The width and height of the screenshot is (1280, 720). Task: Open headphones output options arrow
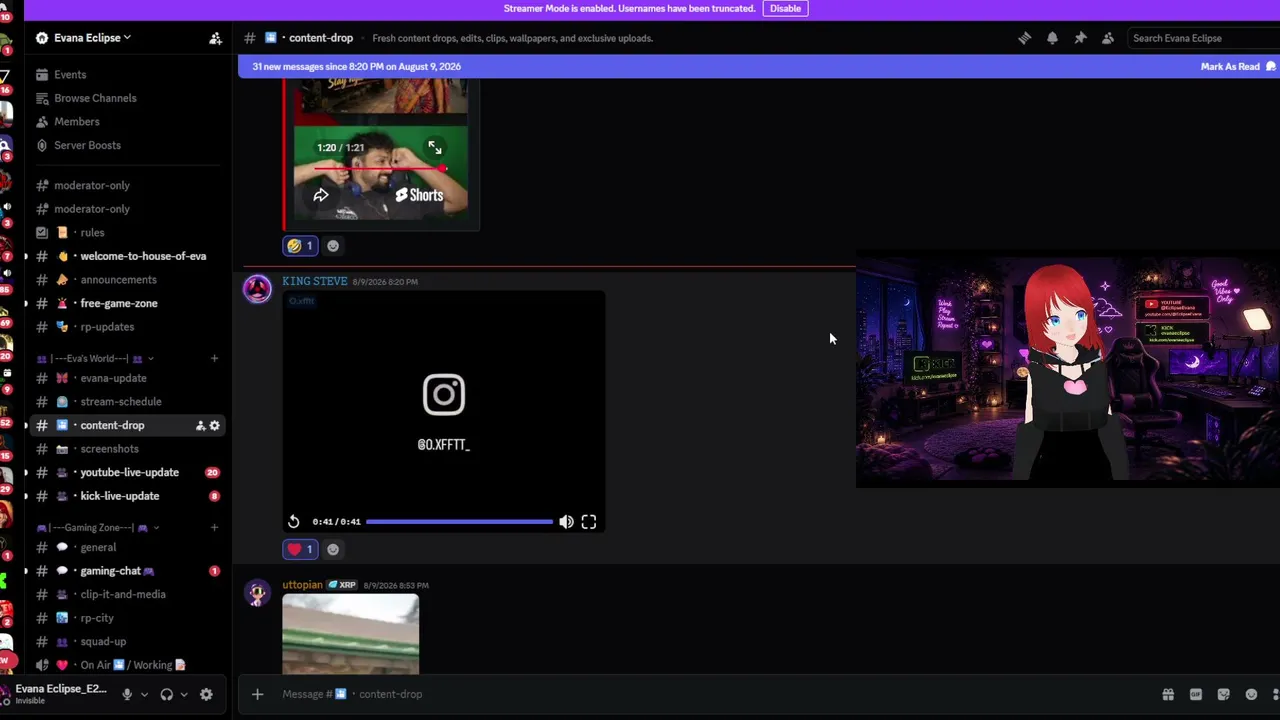pos(184,694)
